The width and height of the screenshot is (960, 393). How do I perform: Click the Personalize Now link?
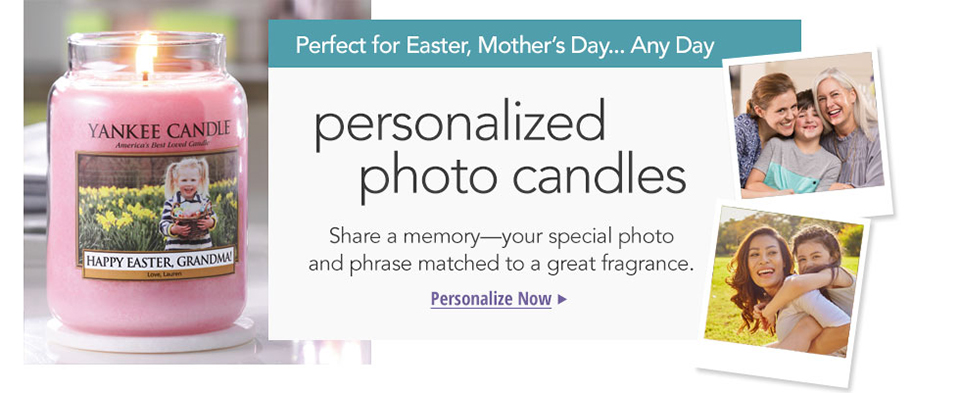491,299
